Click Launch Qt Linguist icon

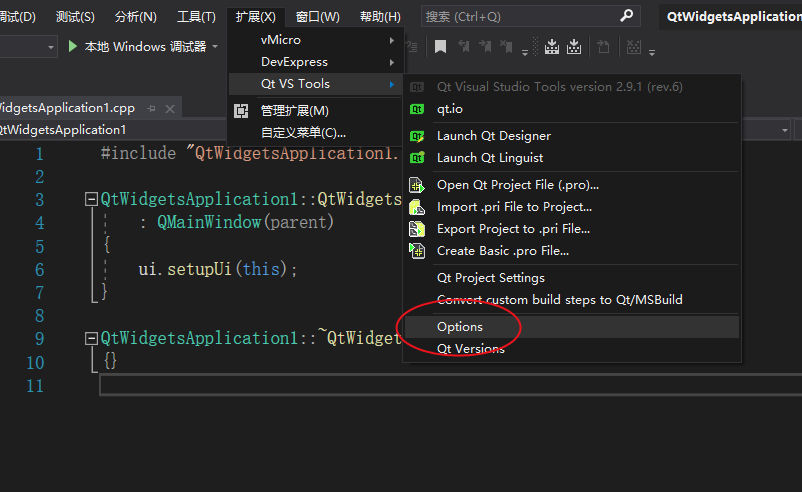tap(417, 158)
